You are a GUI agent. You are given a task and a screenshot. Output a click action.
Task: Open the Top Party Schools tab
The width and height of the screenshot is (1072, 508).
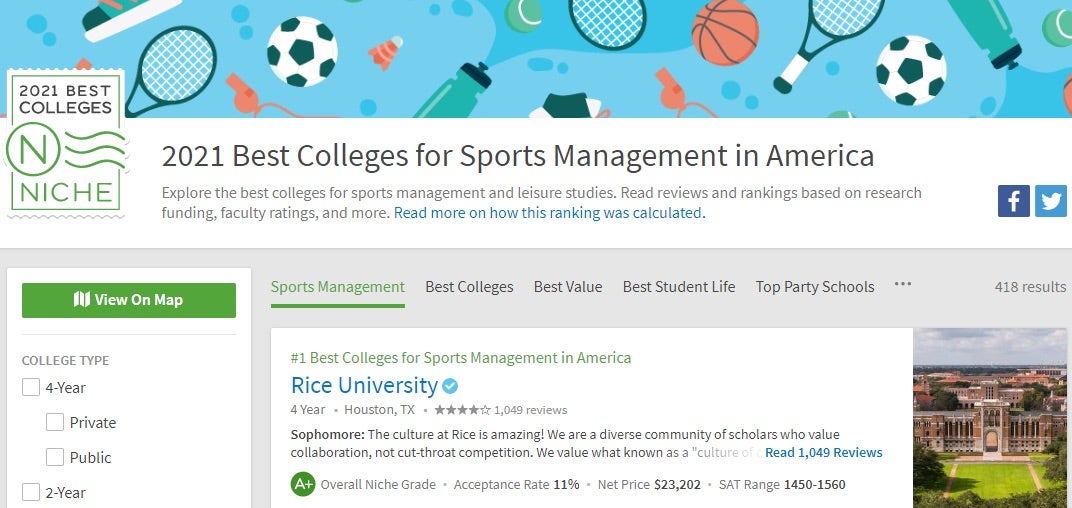coord(815,286)
